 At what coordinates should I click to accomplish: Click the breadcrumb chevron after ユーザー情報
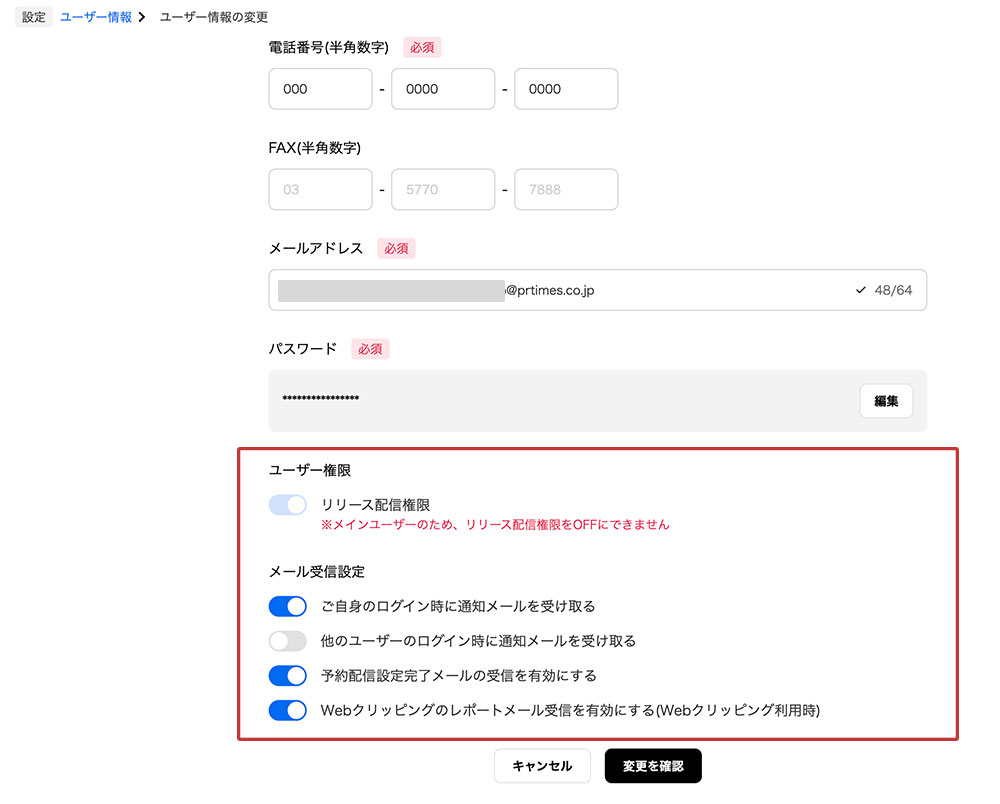pyautogui.click(x=144, y=17)
